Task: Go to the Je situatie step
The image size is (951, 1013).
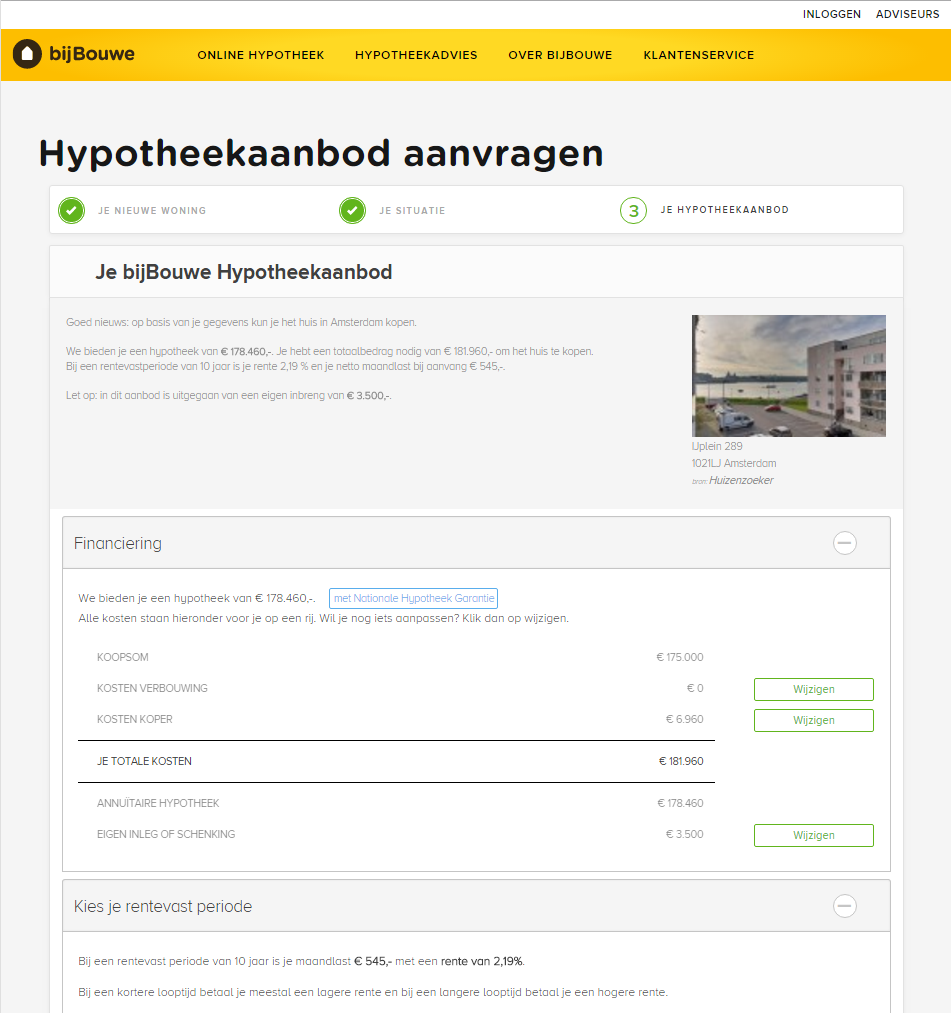Action: click(412, 211)
